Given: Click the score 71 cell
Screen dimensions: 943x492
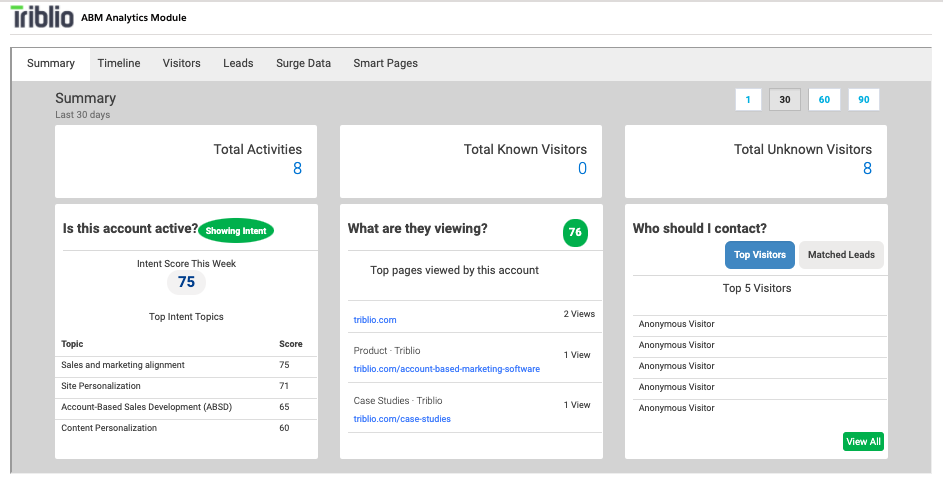Looking at the screenshot, I should tap(284, 386).
